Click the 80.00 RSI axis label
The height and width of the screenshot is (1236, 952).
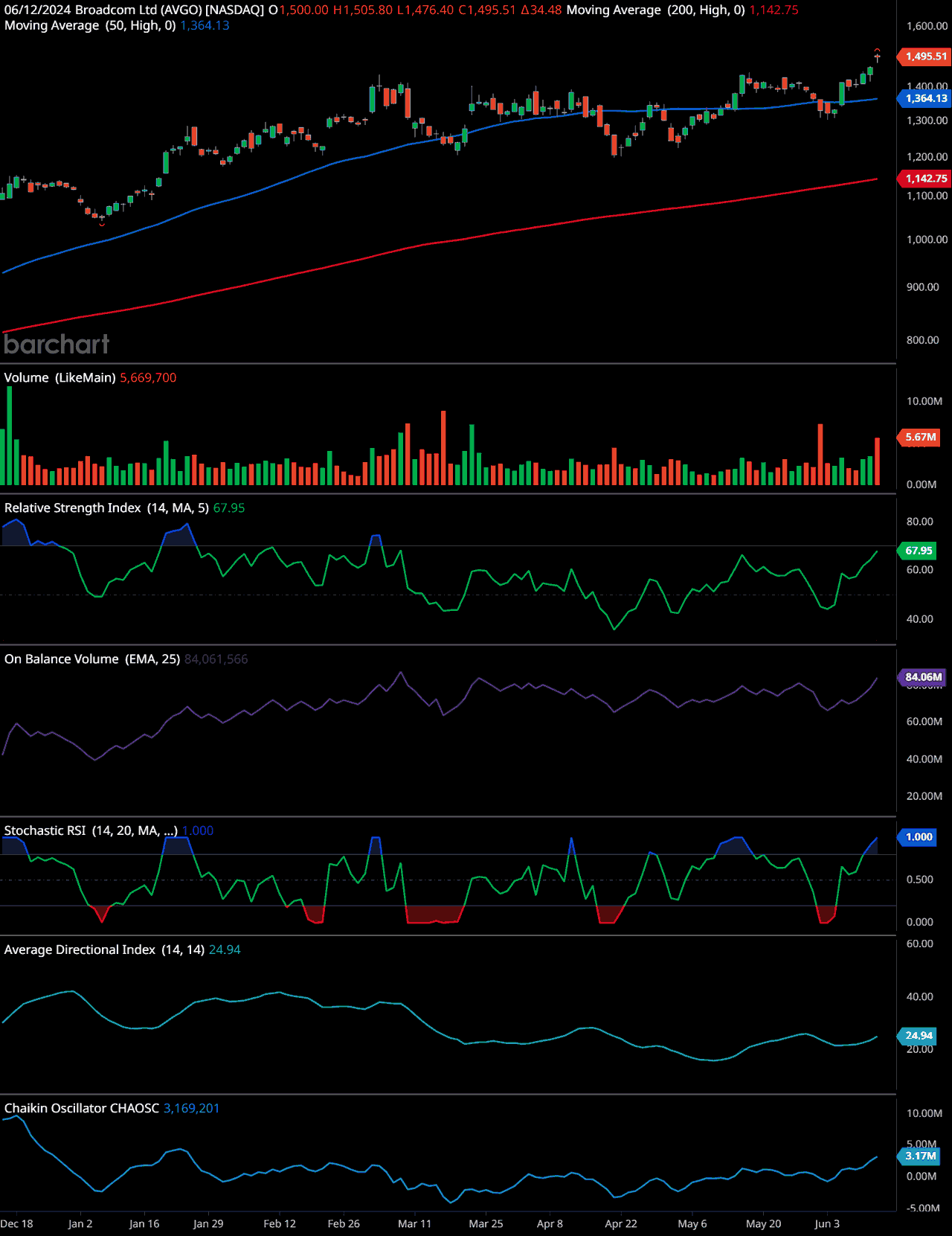920,522
